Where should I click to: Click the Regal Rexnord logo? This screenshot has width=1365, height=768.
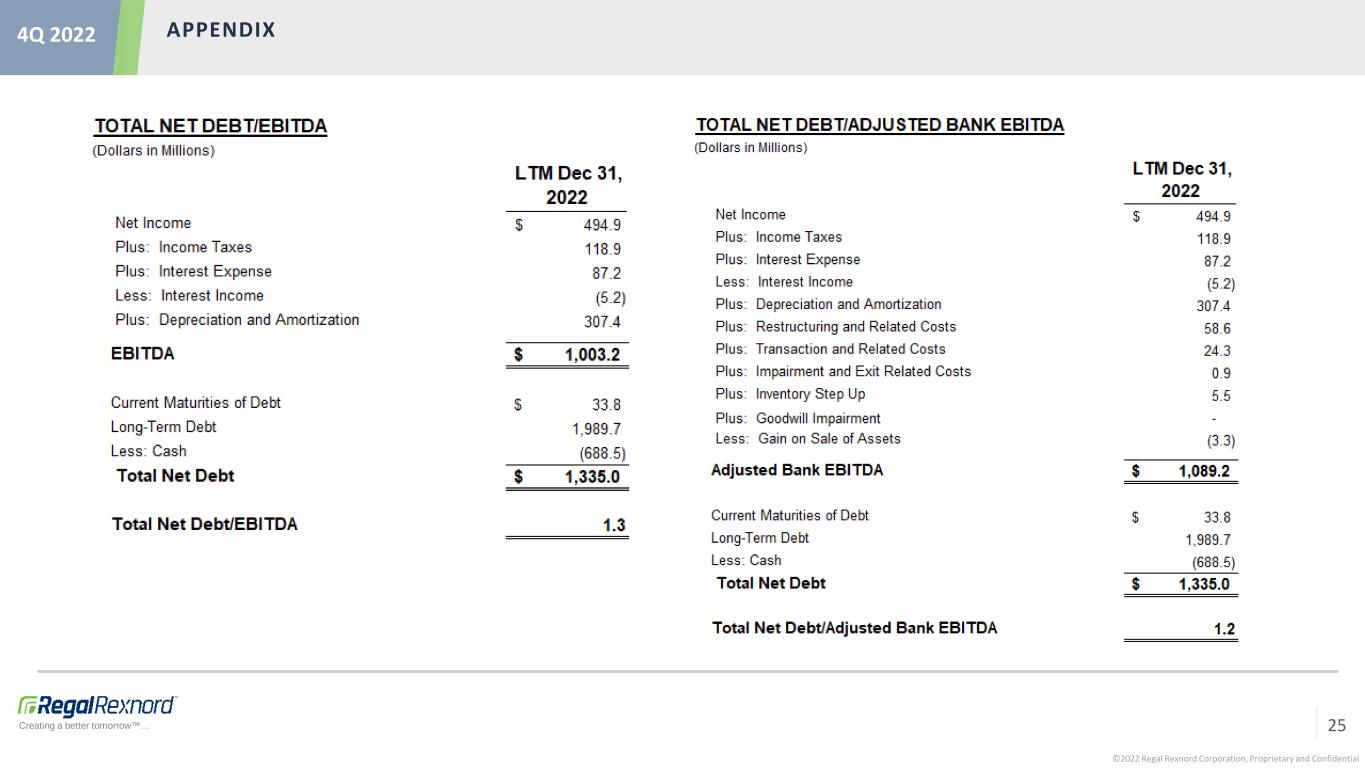point(97,705)
